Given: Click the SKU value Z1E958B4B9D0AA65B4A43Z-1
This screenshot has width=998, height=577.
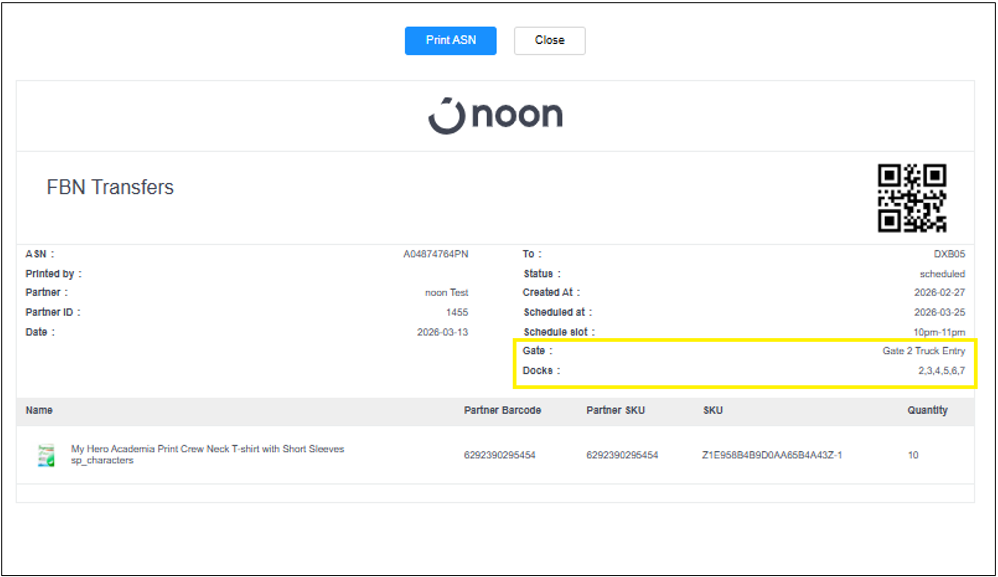Looking at the screenshot, I should [772, 455].
